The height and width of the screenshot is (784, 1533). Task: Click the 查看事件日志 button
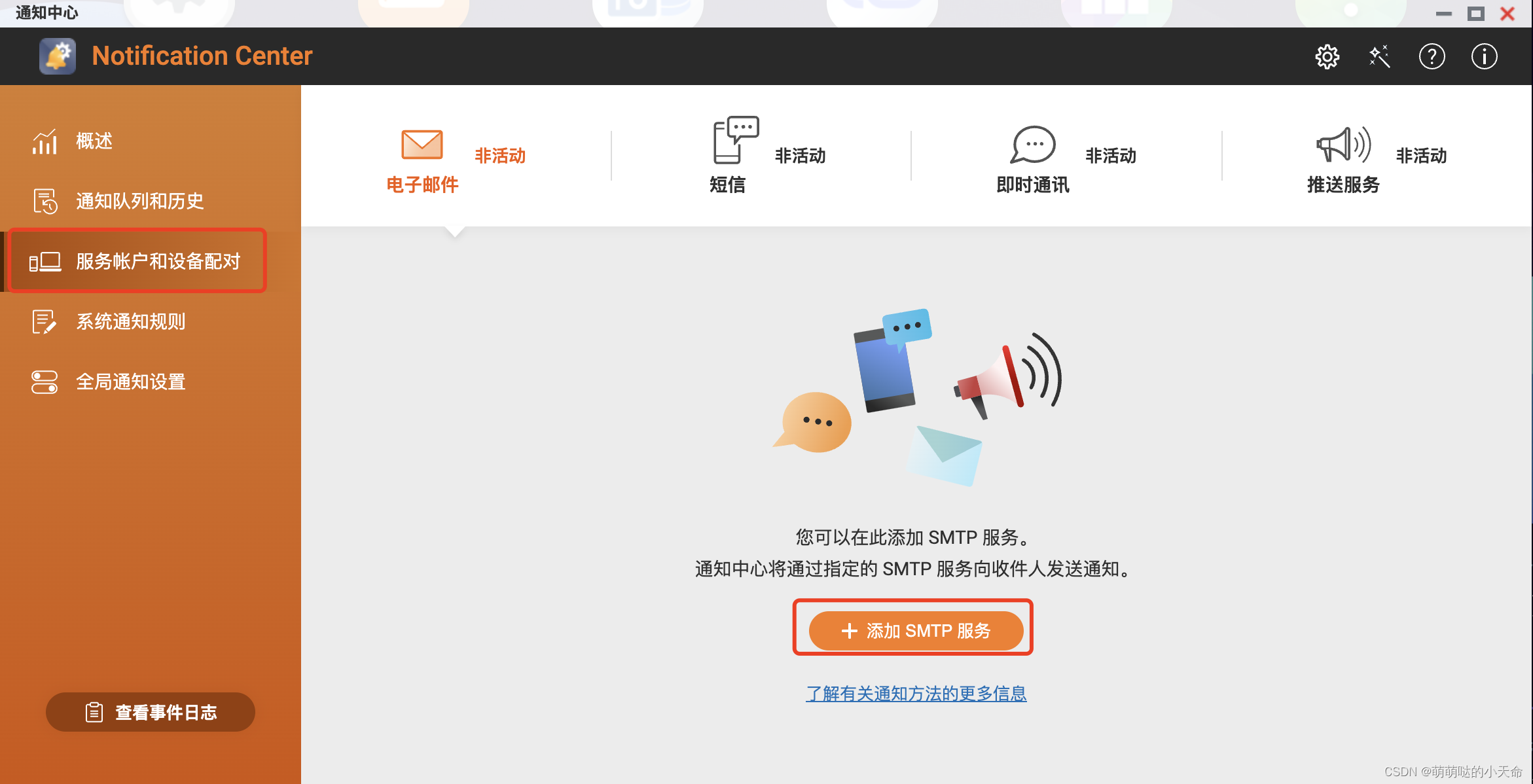(x=149, y=712)
